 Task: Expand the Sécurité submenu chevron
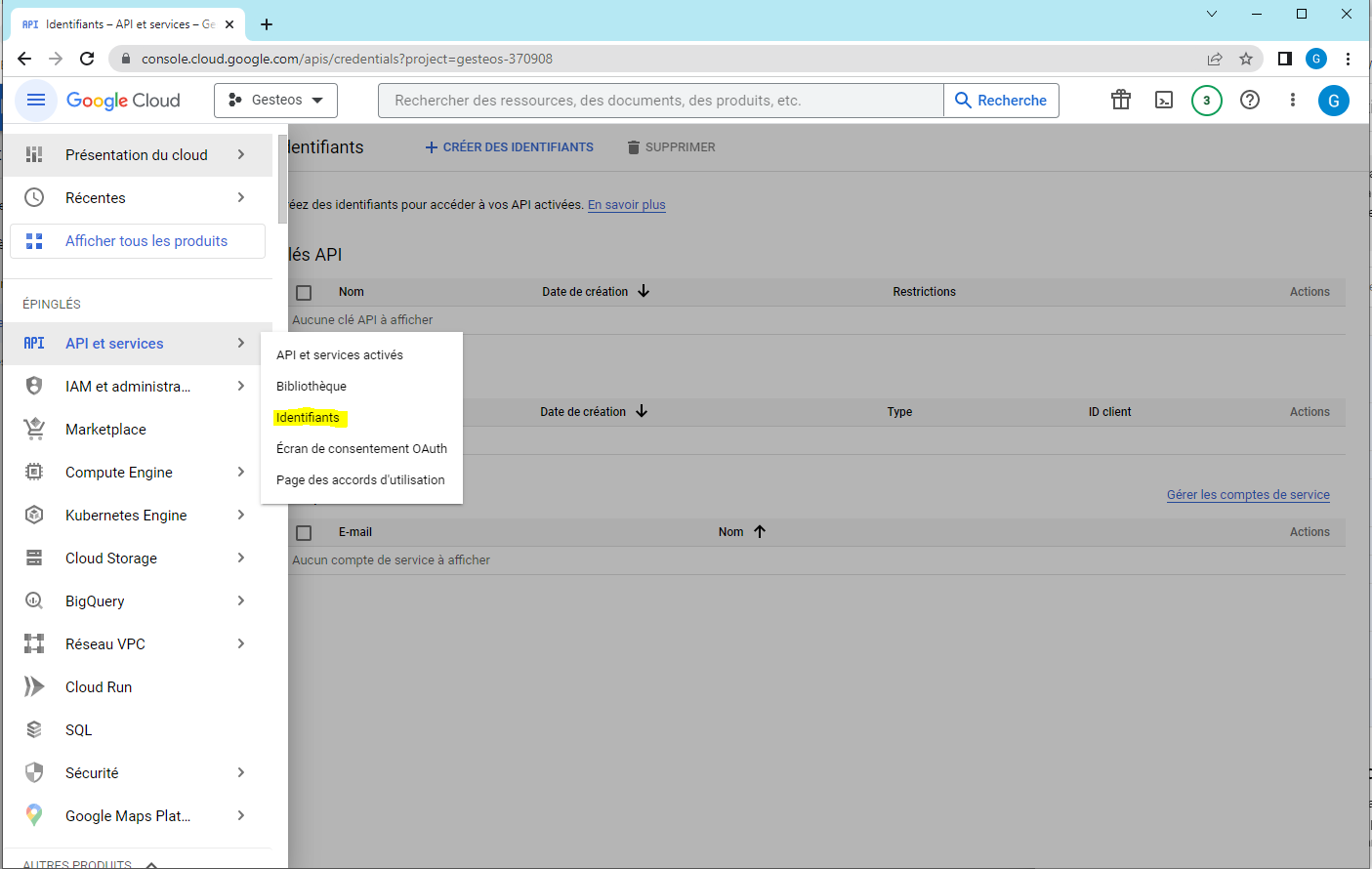tap(241, 773)
